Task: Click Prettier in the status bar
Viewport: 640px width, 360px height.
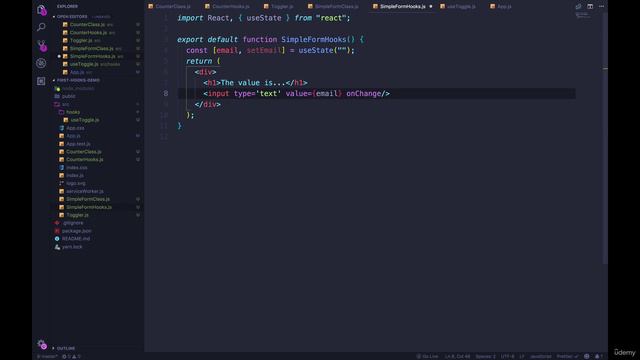Action: (x=567, y=356)
